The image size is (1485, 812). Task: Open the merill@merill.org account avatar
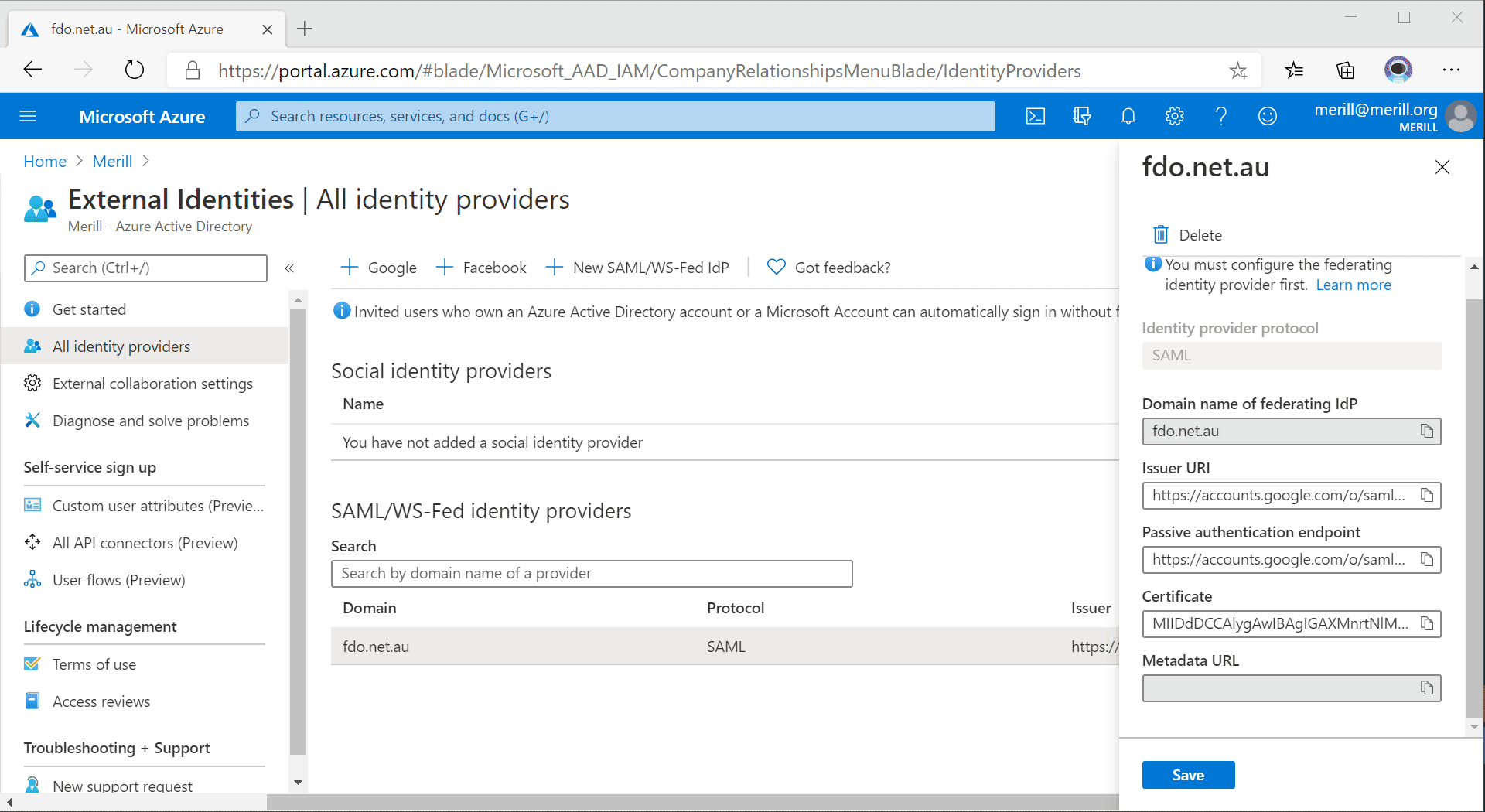(x=1460, y=116)
